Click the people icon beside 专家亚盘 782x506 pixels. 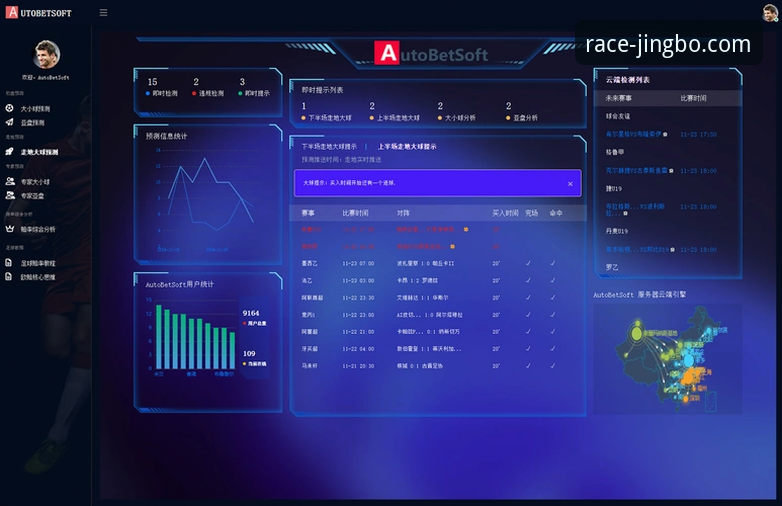[10, 195]
